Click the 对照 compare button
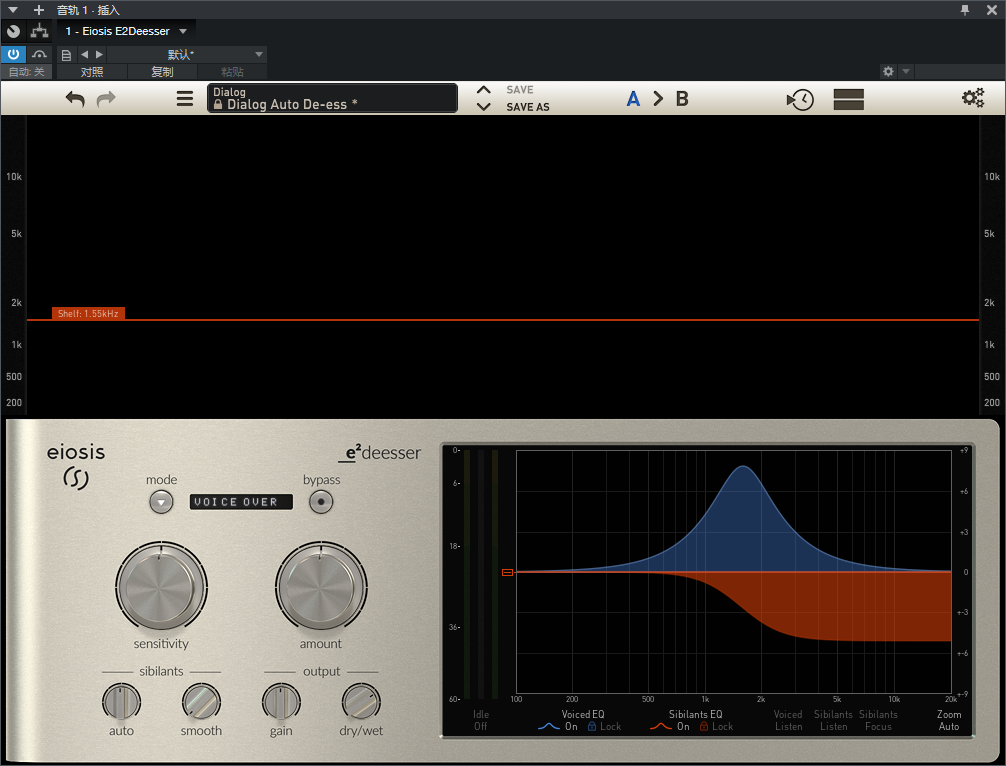The image size is (1006, 766). click(92, 72)
